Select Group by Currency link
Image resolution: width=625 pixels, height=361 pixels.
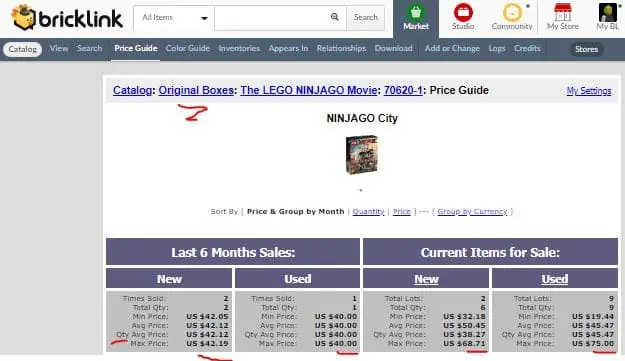[x=472, y=212]
